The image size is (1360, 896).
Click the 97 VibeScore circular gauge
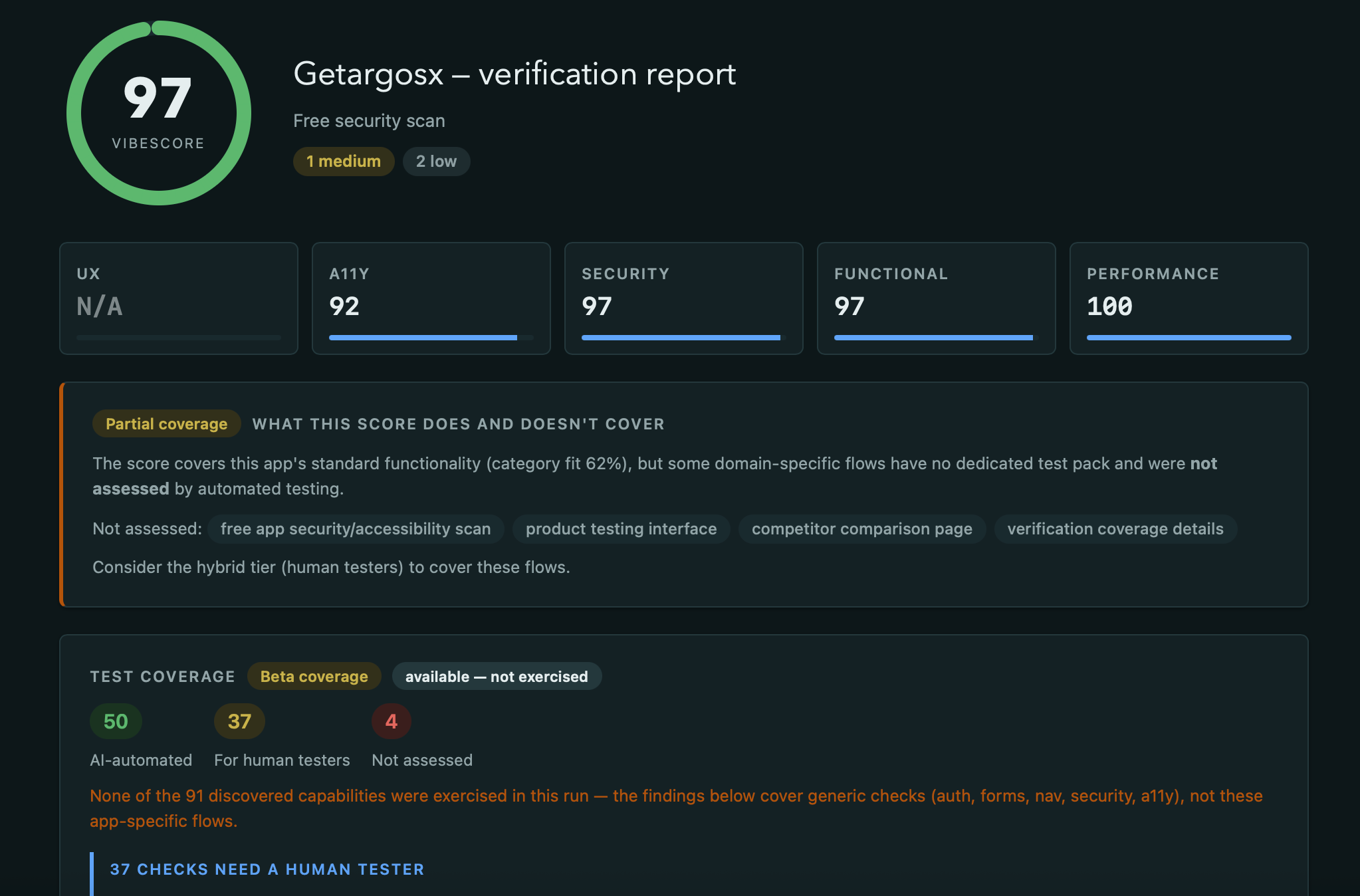[159, 113]
